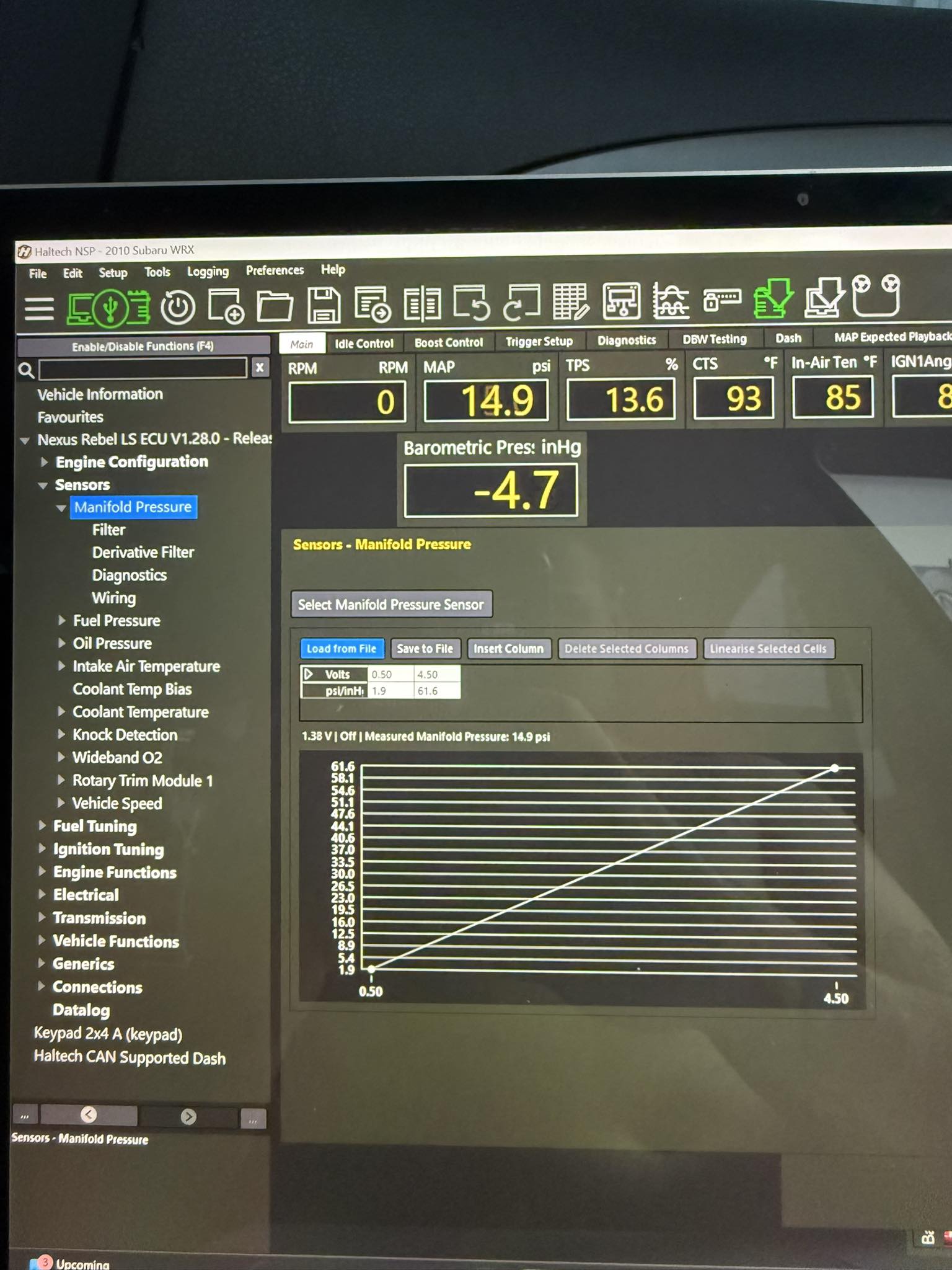The height and width of the screenshot is (1270, 952).
Task: Switch to the Trigger Setup tab
Action: coord(539,341)
